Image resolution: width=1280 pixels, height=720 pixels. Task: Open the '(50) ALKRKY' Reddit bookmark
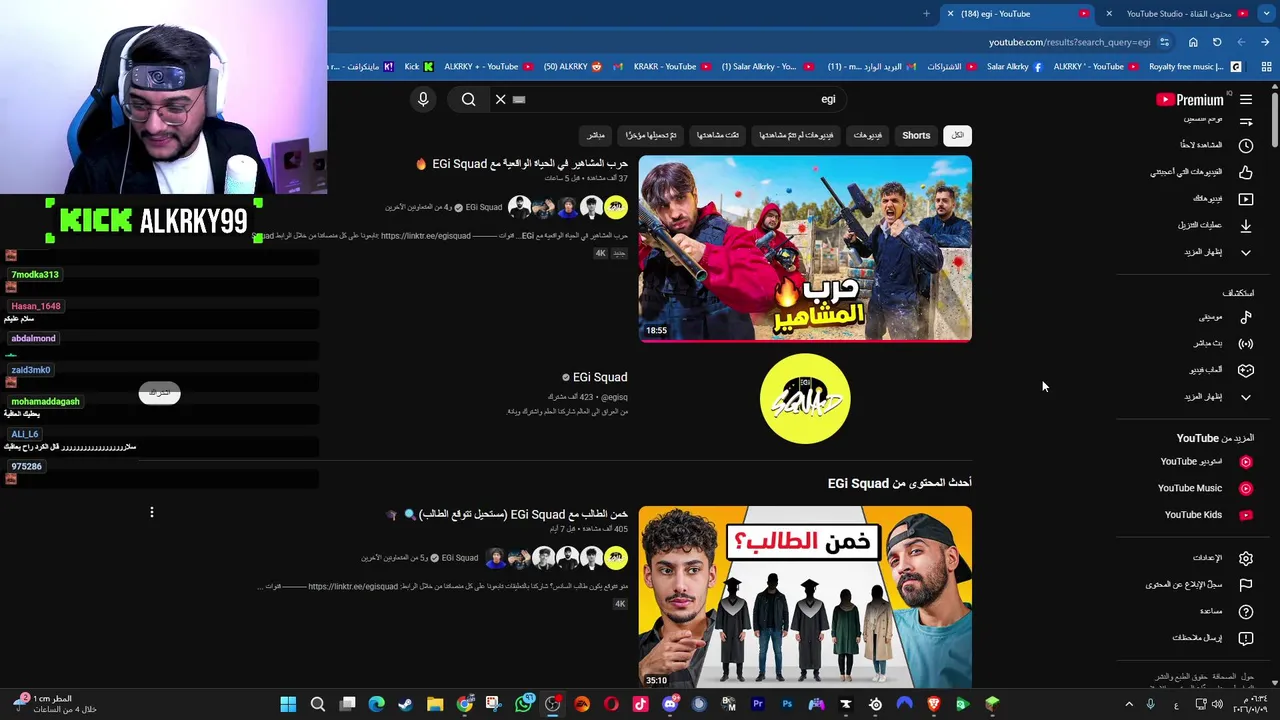click(573, 67)
